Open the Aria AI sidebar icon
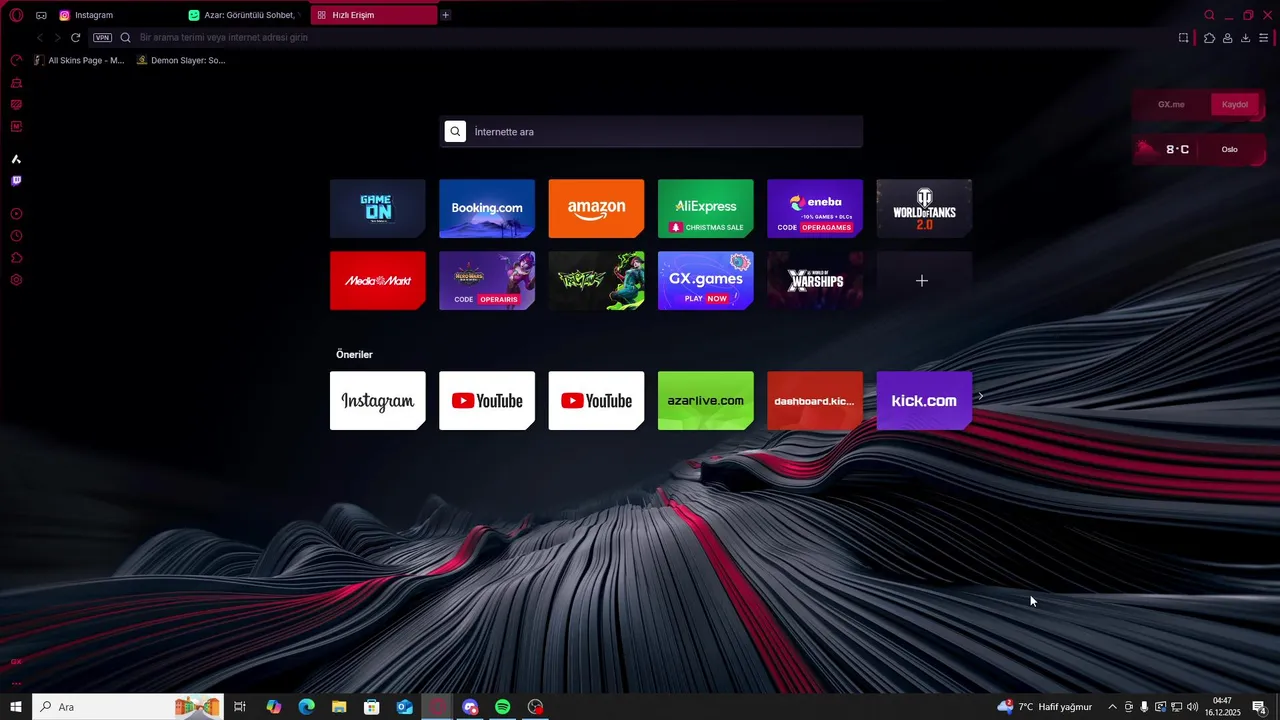 click(16, 159)
